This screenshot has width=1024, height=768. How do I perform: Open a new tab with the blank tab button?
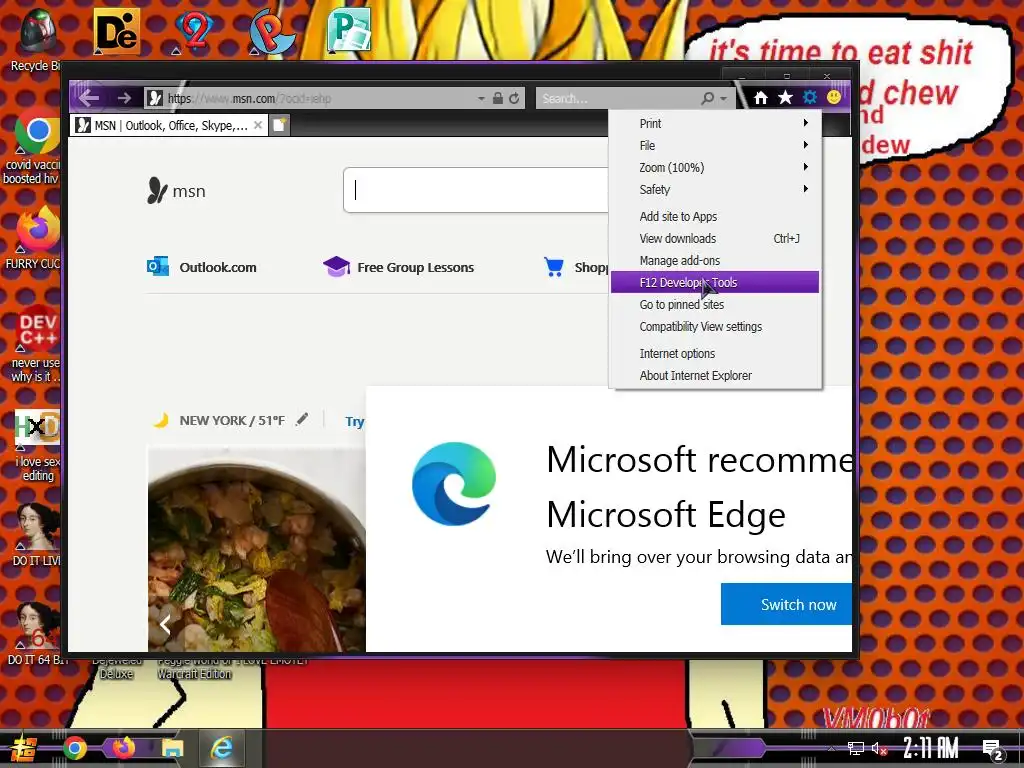(x=279, y=125)
